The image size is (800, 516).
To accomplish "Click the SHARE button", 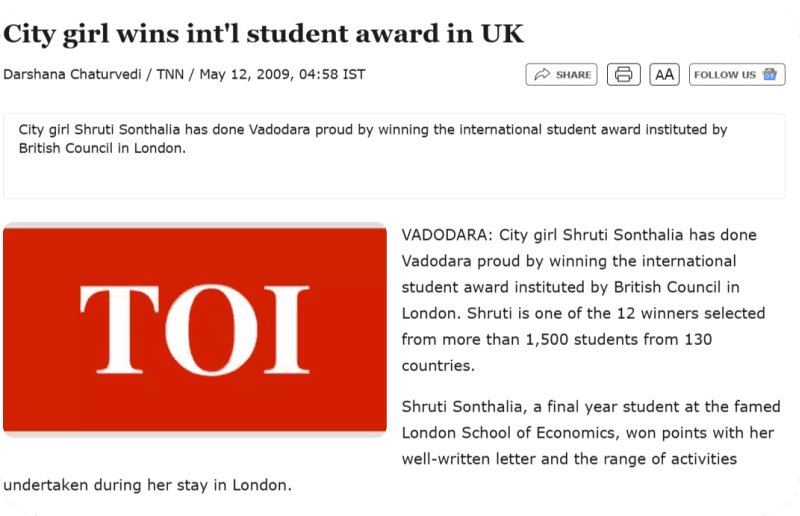I will click(561, 75).
